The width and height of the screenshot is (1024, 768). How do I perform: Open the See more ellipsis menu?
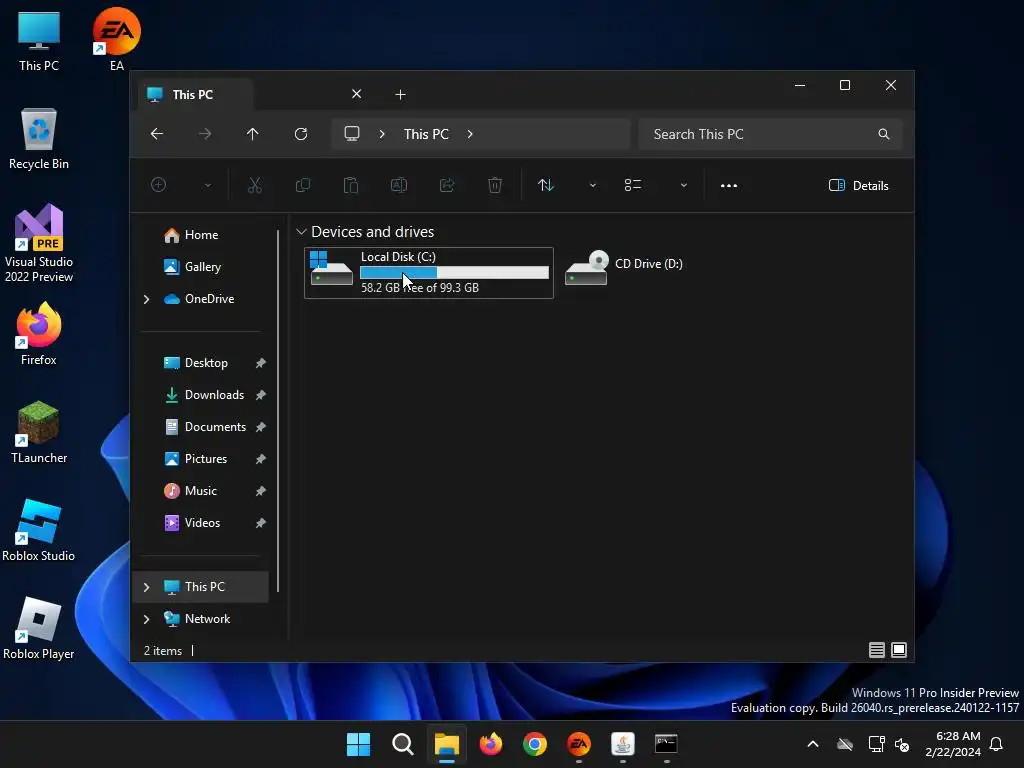tap(729, 185)
